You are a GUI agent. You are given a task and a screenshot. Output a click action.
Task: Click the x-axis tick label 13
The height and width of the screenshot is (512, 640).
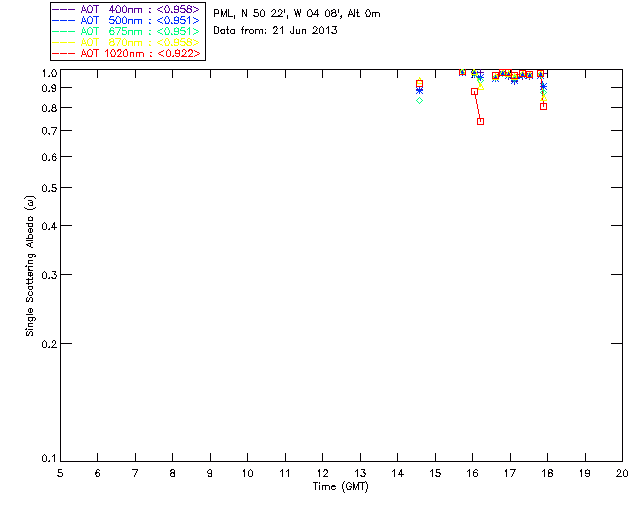[x=360, y=473]
